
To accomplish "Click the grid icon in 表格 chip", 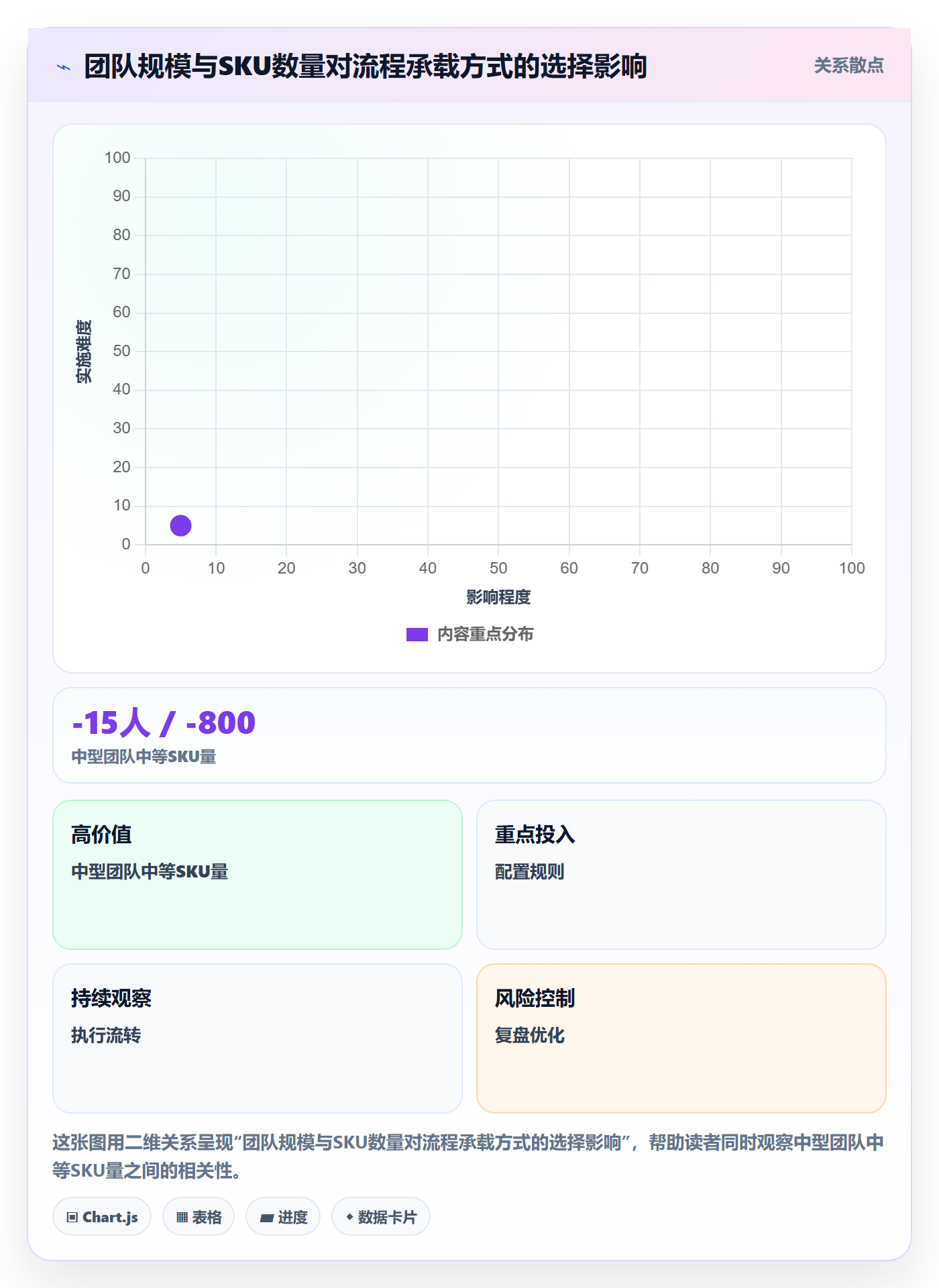I will 182,1218.
